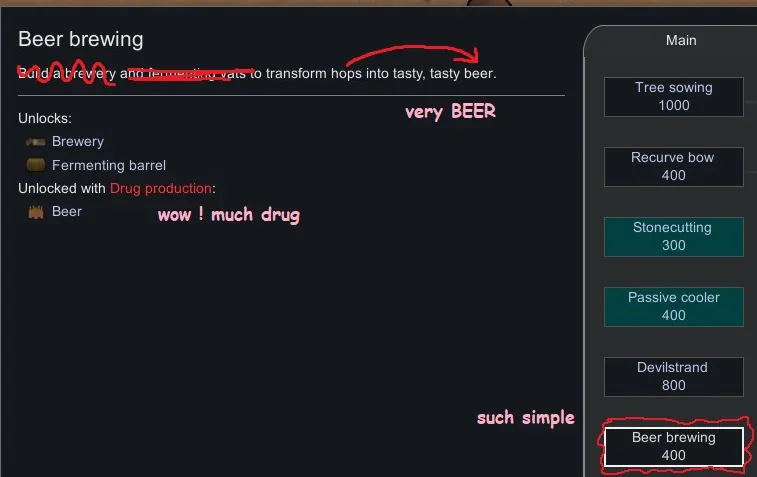Click the Unlocks section heading
757x477 pixels.
(45, 118)
